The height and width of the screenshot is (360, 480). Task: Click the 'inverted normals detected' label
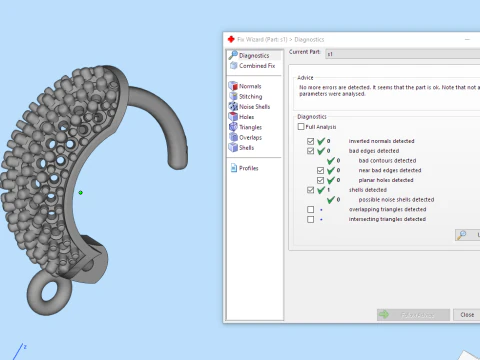click(381, 141)
